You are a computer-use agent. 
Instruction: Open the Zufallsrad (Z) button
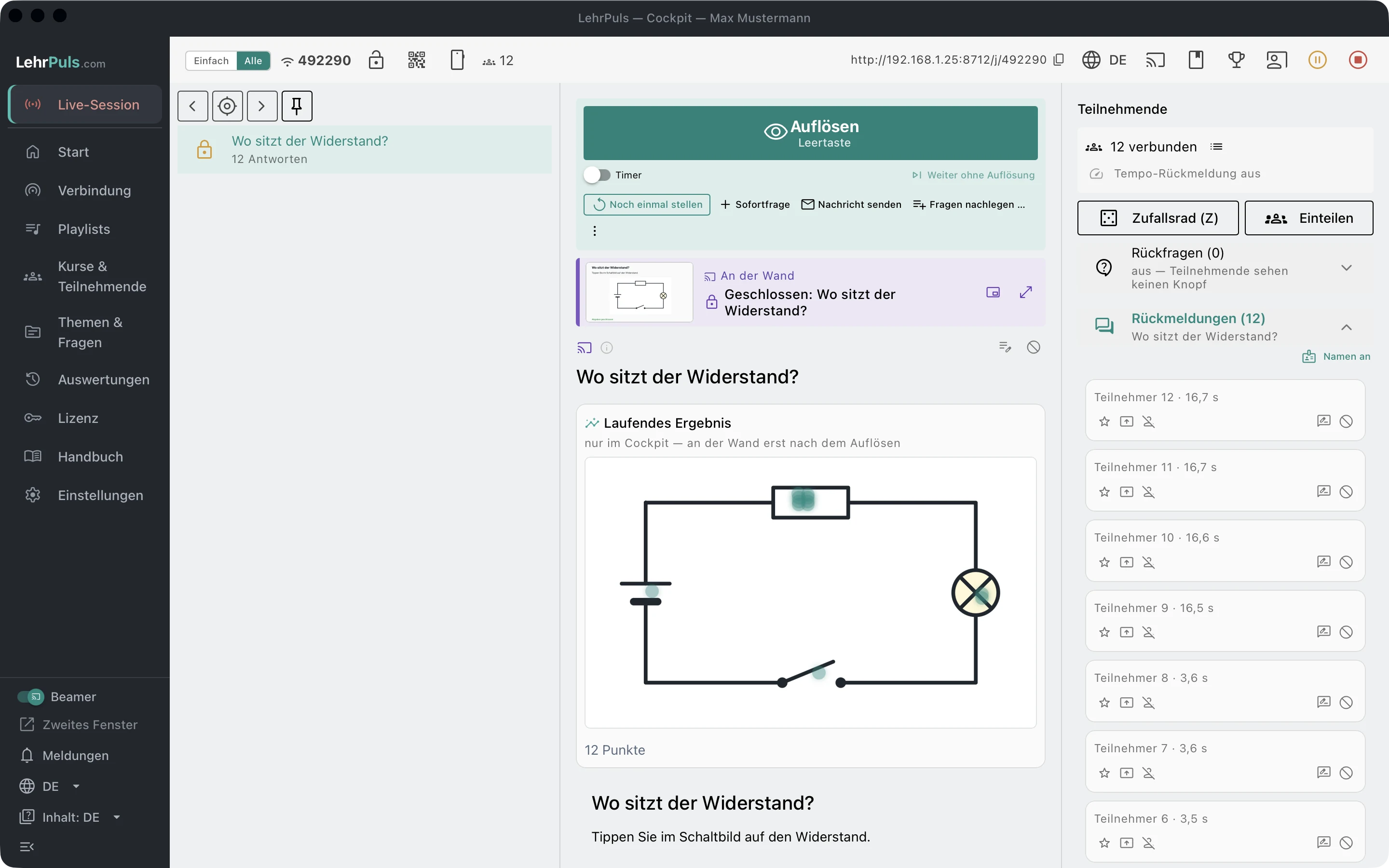1157,218
